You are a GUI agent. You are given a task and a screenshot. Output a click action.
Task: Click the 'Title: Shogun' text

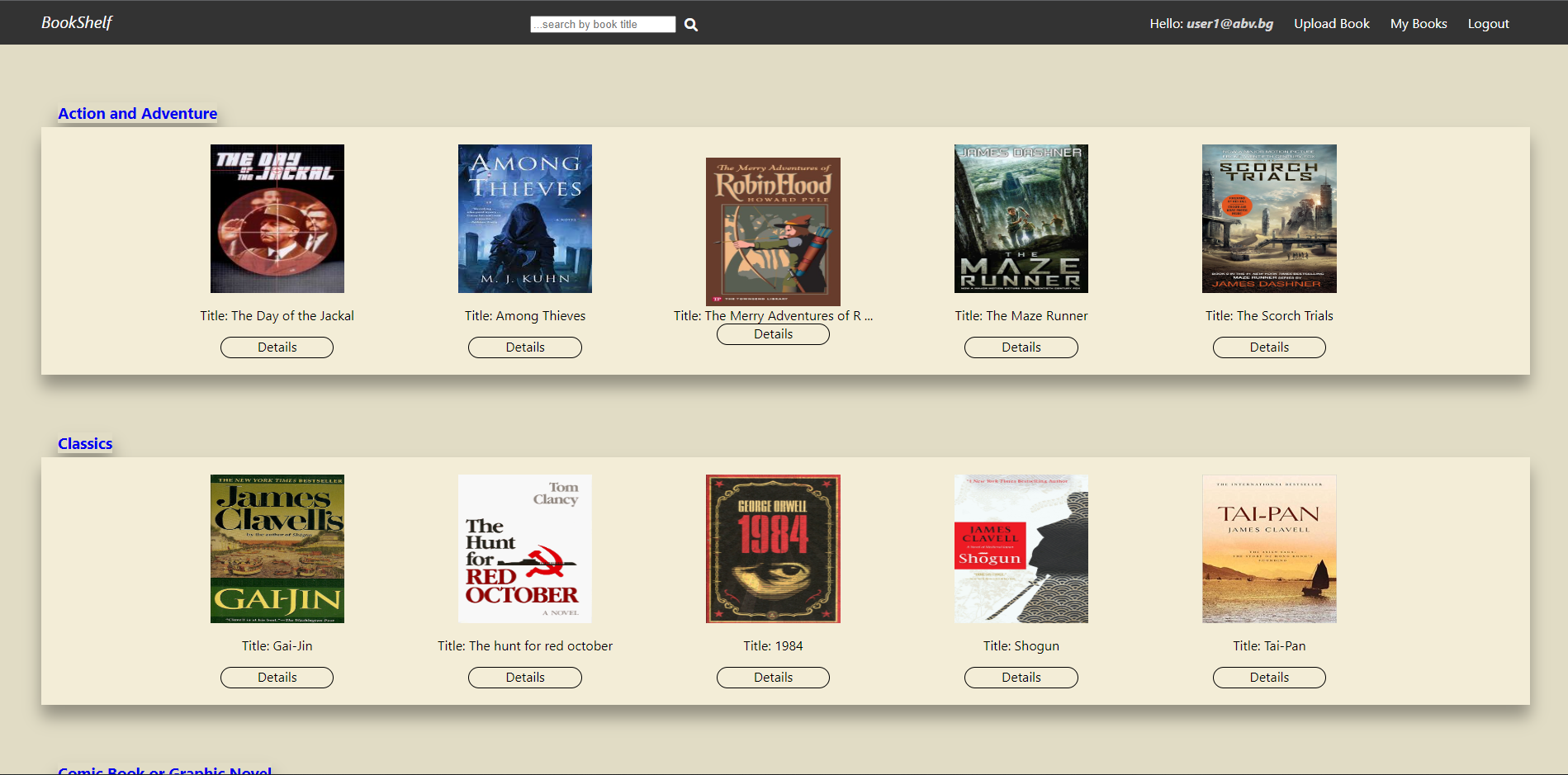click(1021, 646)
